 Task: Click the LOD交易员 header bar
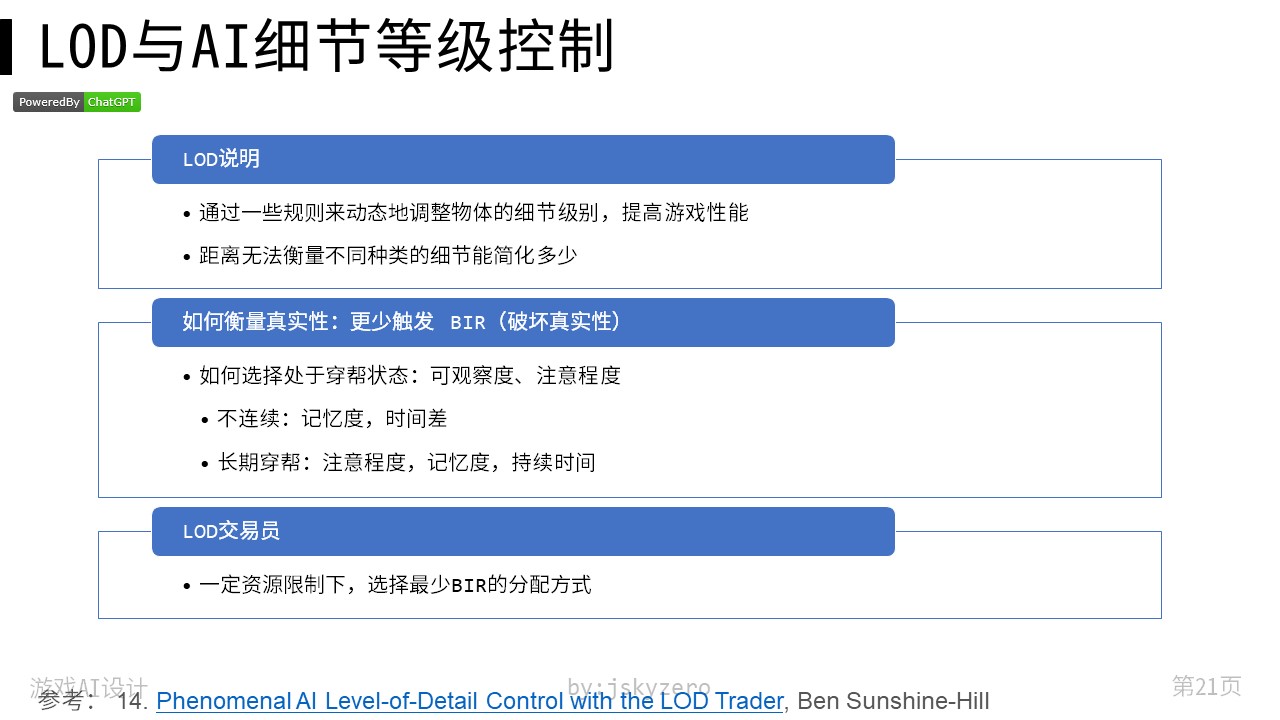522,531
